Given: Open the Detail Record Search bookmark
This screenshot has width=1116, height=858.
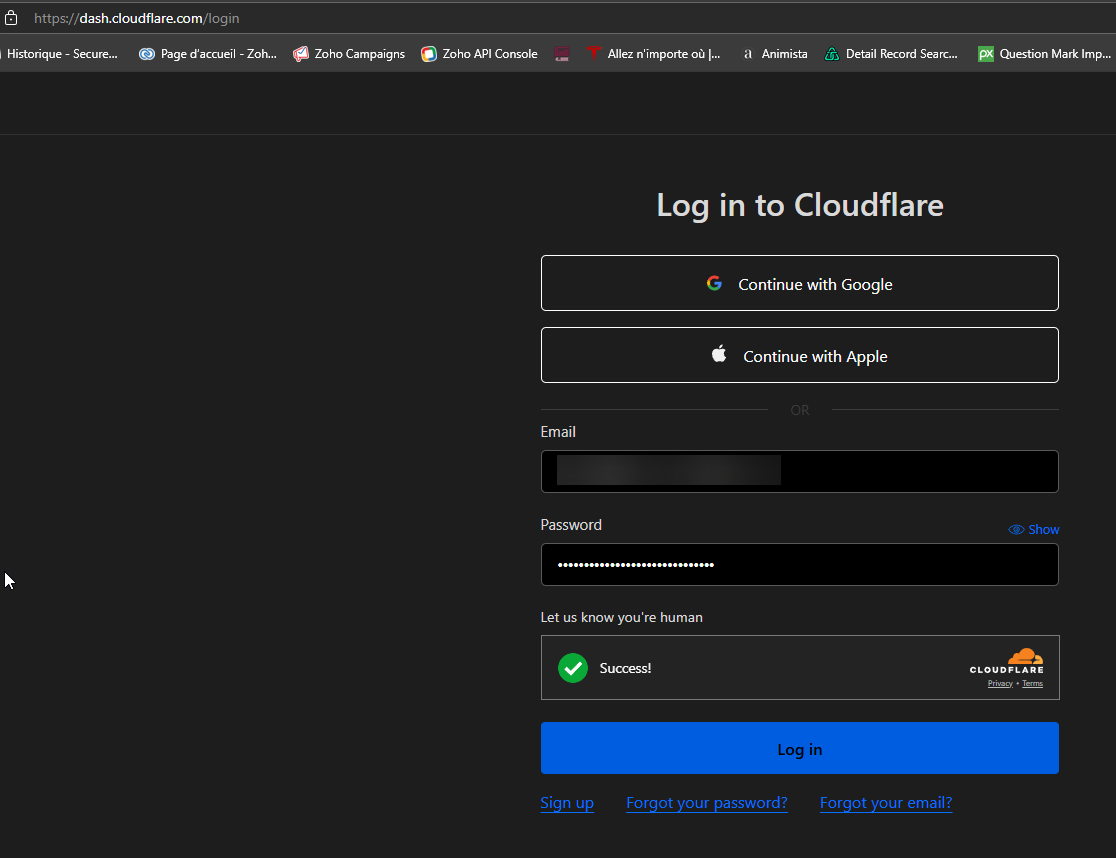Looking at the screenshot, I should click(x=891, y=53).
